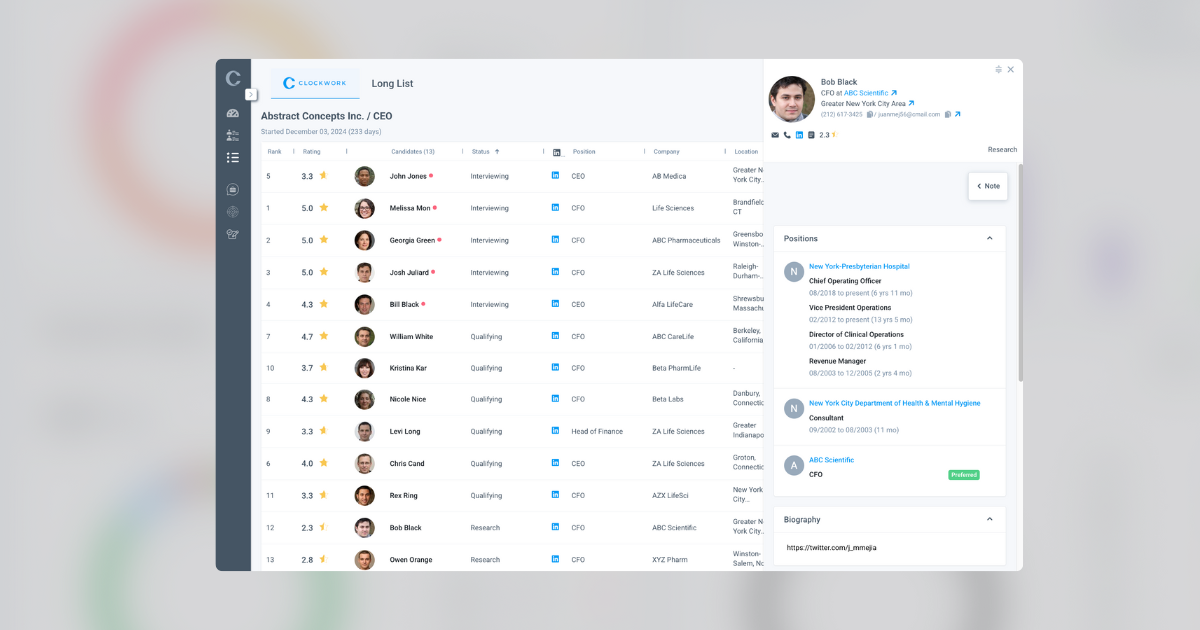This screenshot has width=1200, height=630.
Task: Click the Preferred badge for ABC Scientific
Action: (964, 475)
